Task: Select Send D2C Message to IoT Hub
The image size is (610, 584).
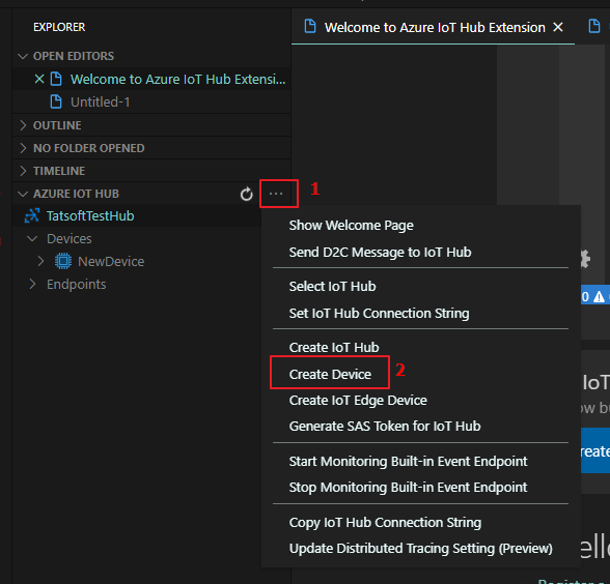Action: coord(380,251)
